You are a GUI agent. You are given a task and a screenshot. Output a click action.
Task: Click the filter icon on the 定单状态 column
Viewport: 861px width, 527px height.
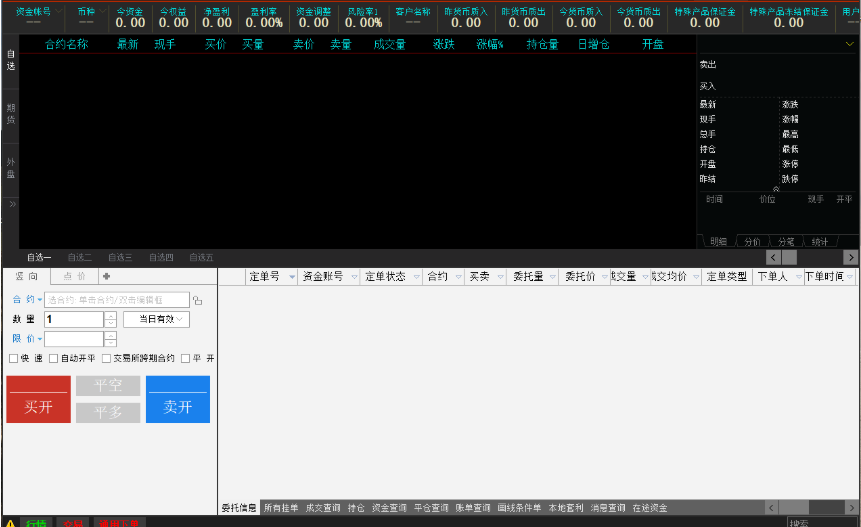415,277
